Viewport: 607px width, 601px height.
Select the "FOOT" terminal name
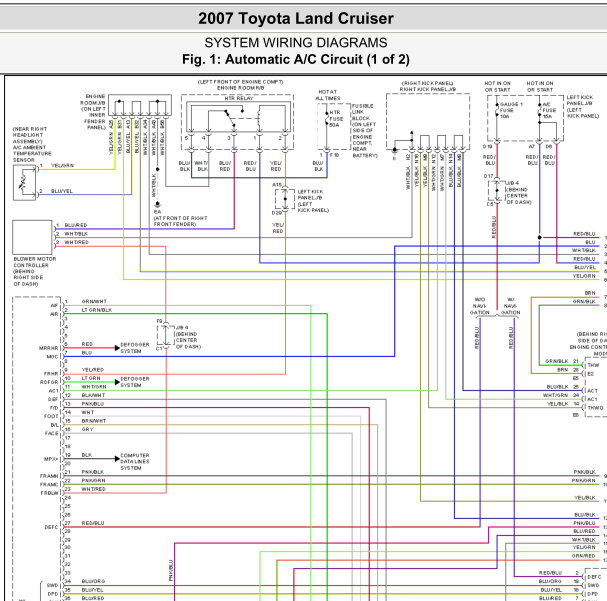point(51,416)
